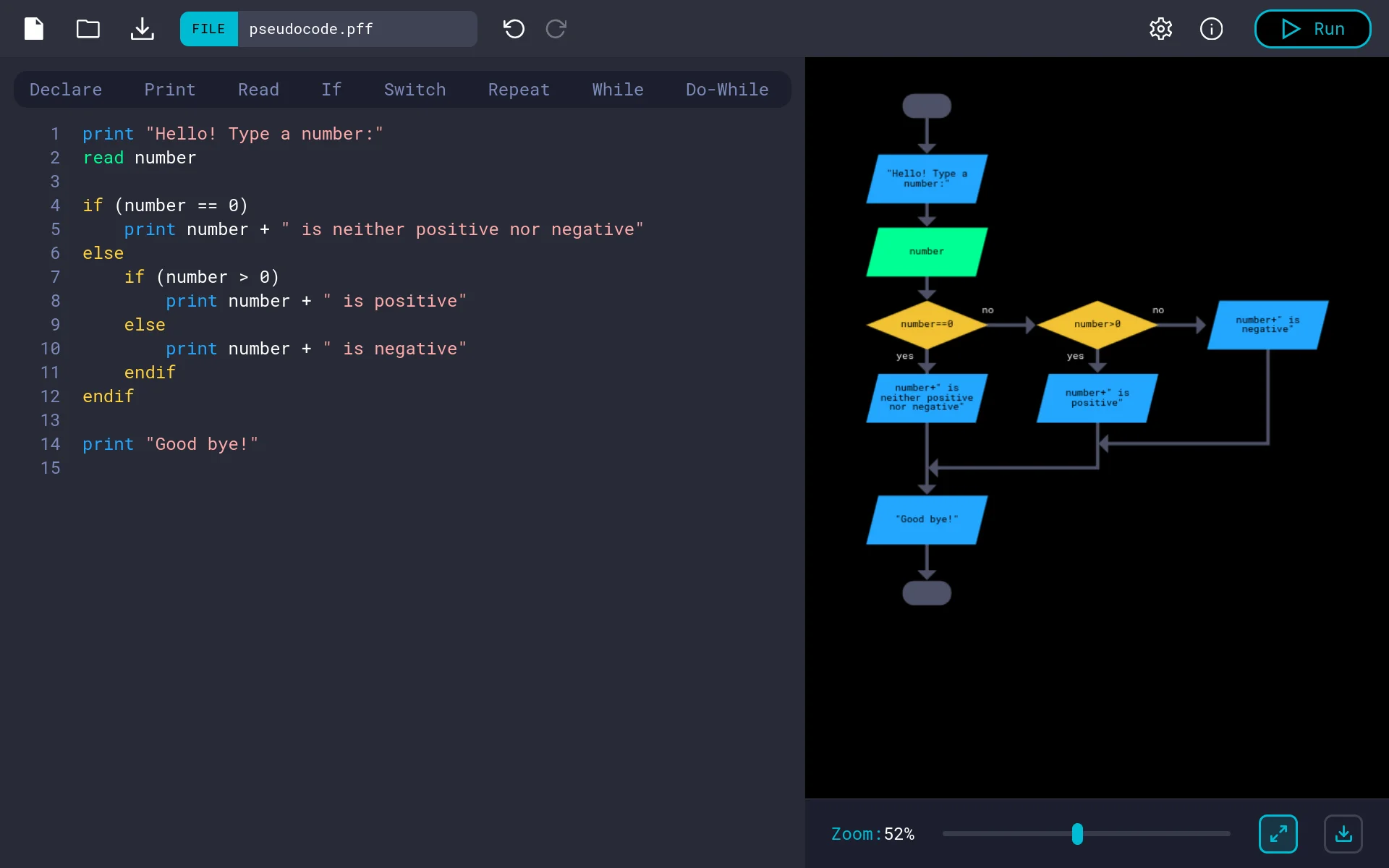Undo the last edit

pos(514,29)
